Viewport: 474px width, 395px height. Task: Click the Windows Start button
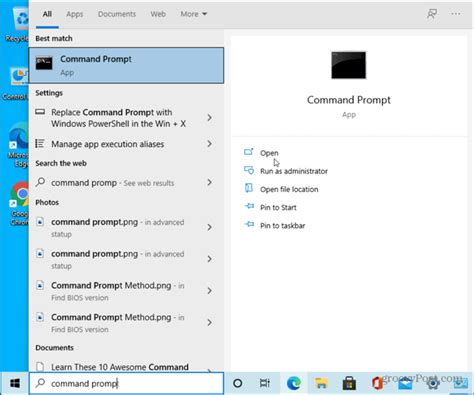pyautogui.click(x=15, y=383)
